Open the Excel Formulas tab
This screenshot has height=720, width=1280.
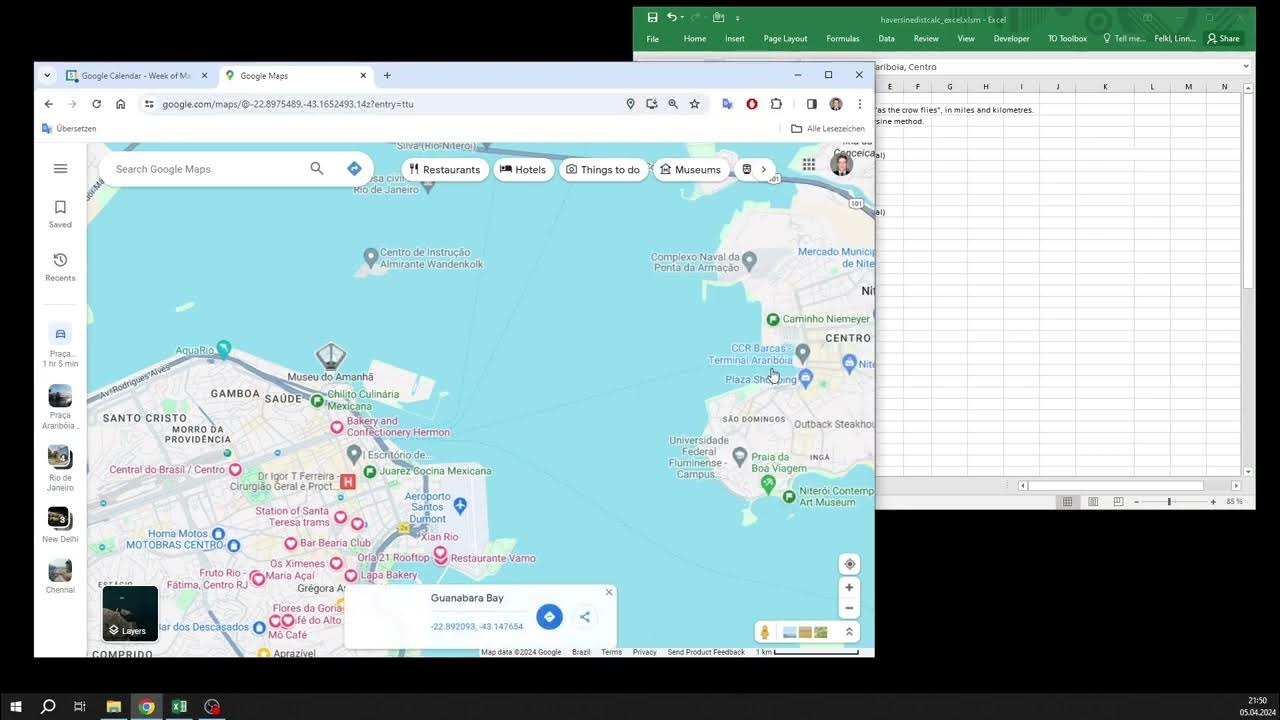point(843,39)
